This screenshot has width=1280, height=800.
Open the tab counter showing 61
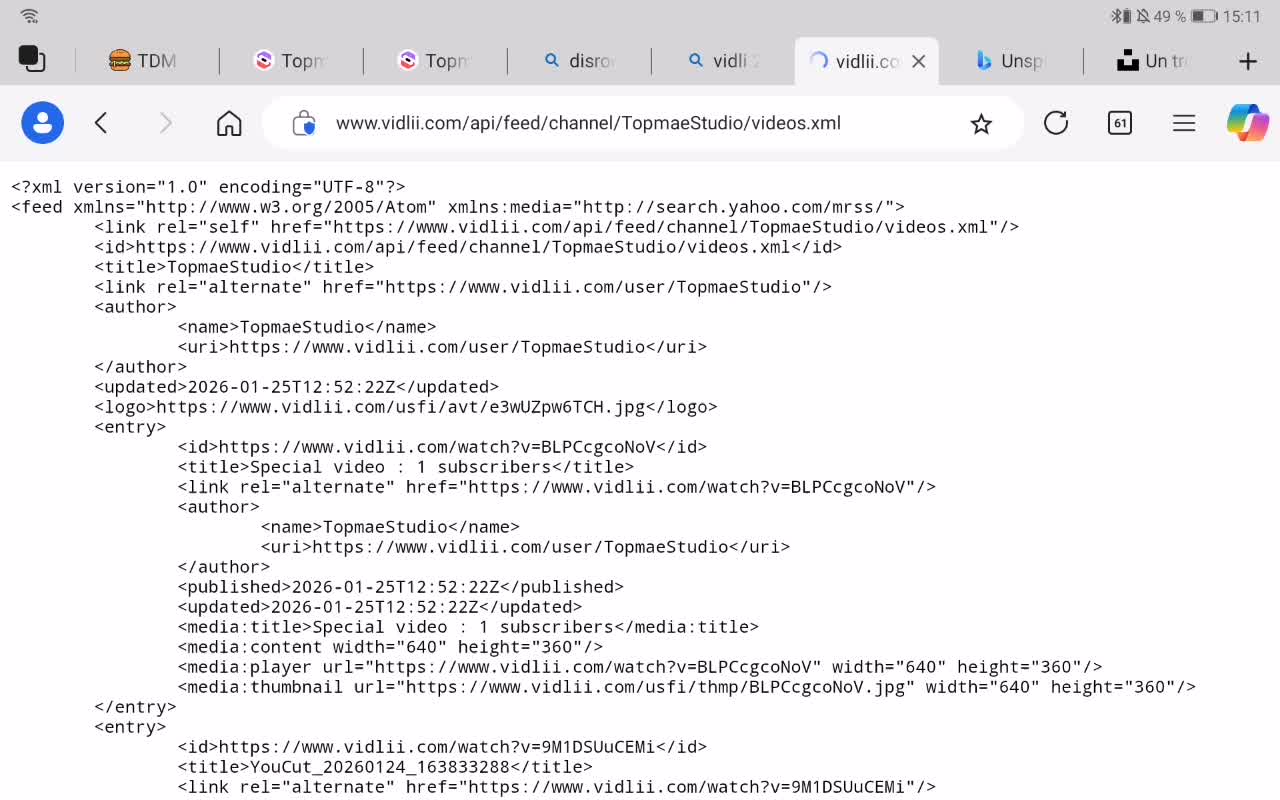[x=1120, y=123]
